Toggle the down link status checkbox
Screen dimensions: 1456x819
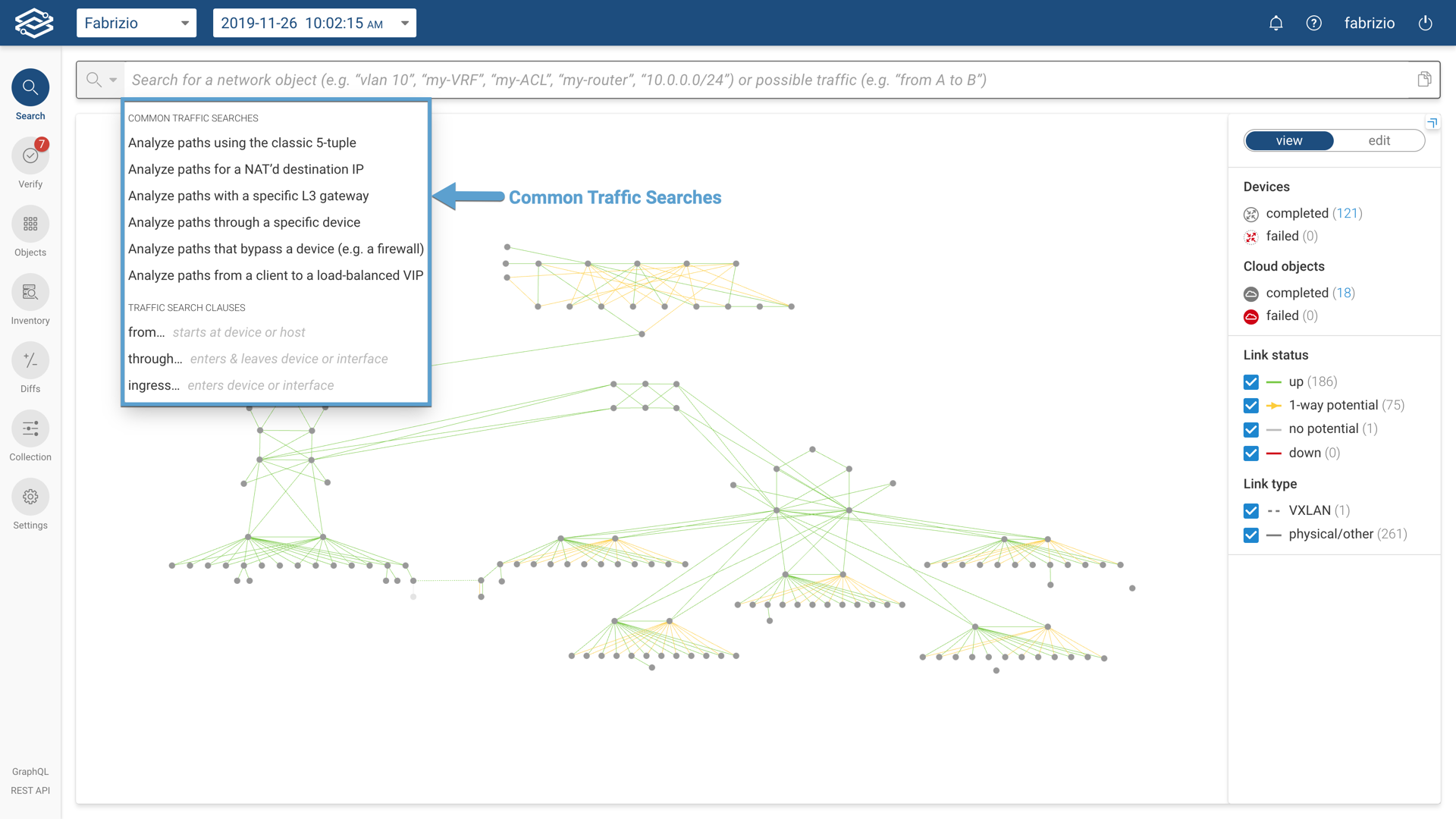pos(1251,453)
